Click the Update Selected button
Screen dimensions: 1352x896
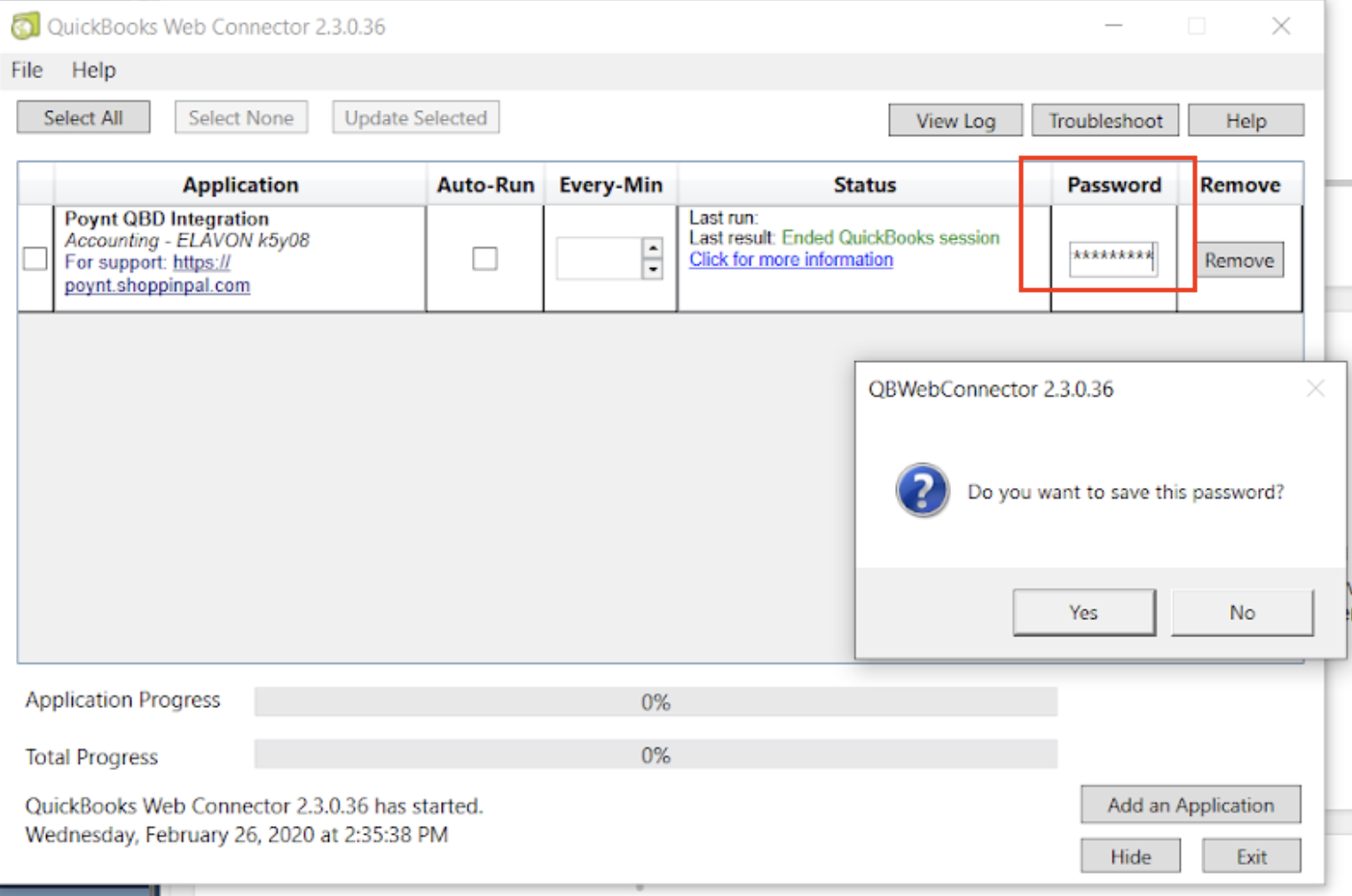pyautogui.click(x=416, y=117)
